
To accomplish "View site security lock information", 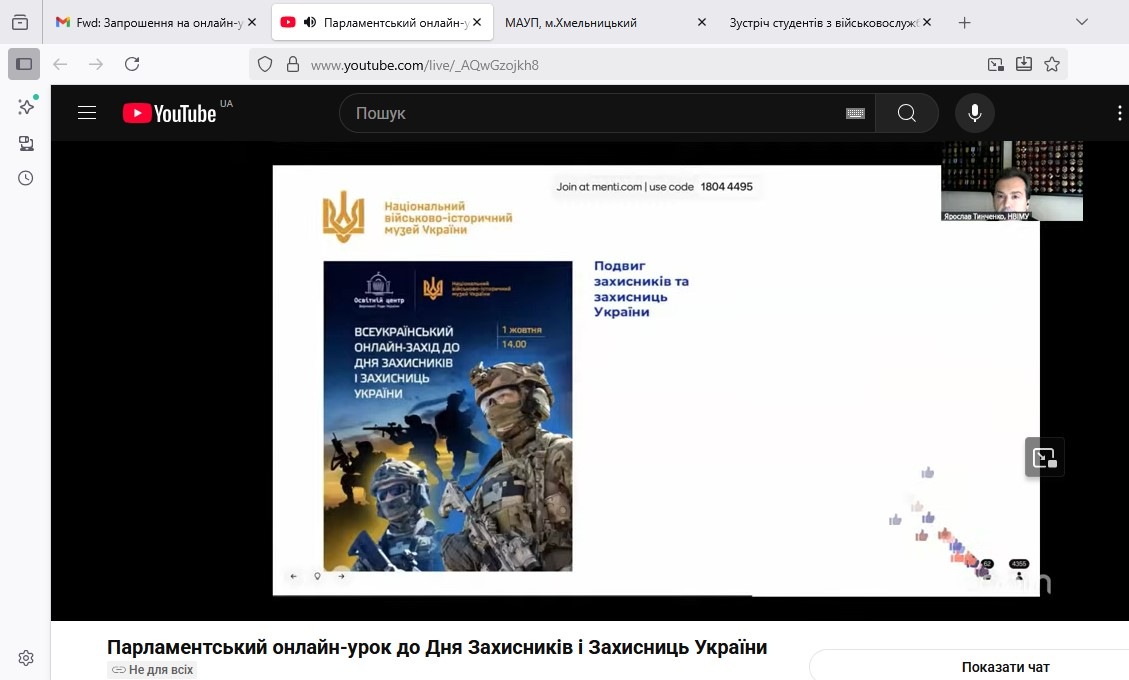I will (x=293, y=65).
